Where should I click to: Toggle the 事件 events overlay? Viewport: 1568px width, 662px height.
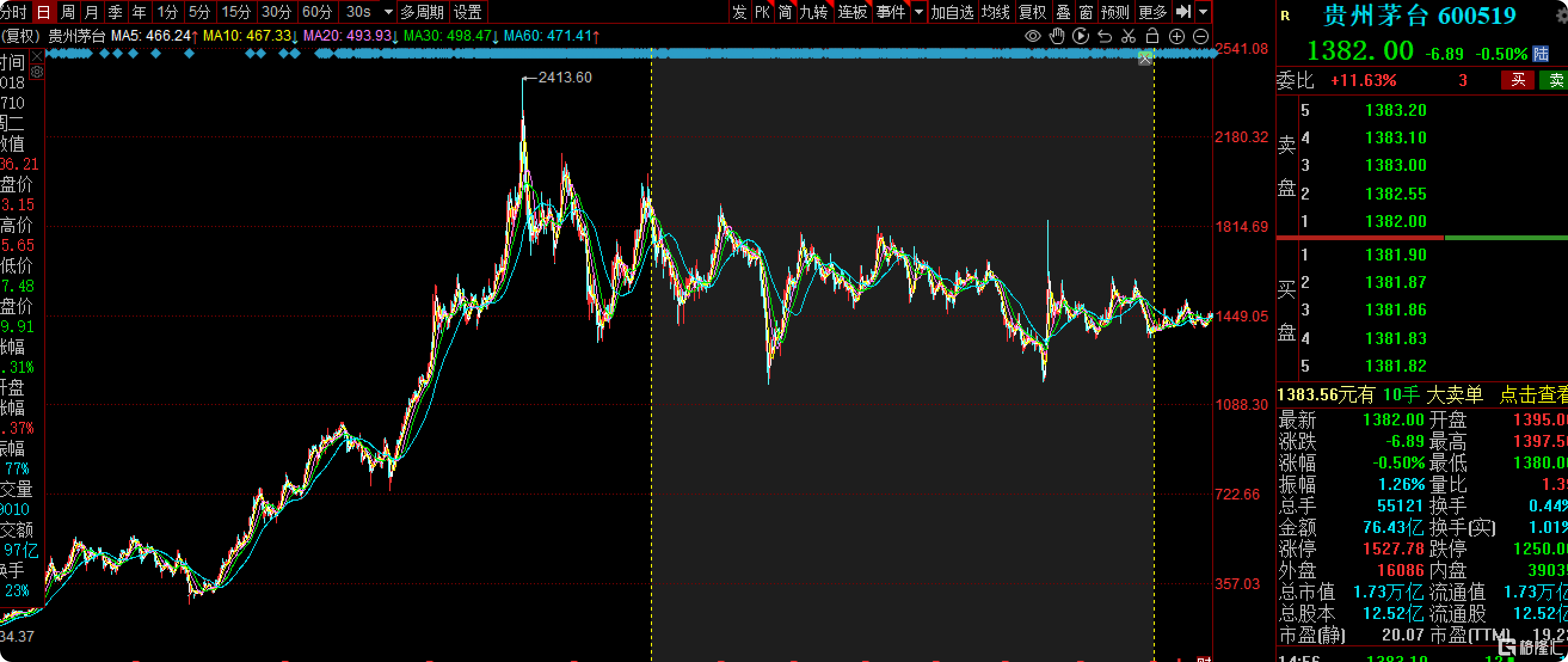pos(891,11)
